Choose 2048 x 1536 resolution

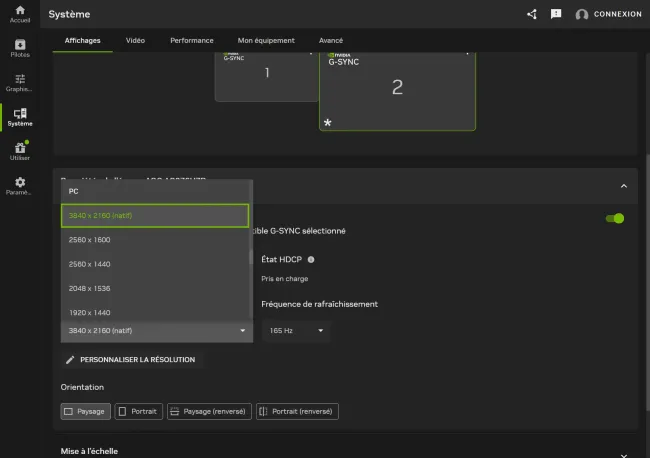[x=155, y=288]
